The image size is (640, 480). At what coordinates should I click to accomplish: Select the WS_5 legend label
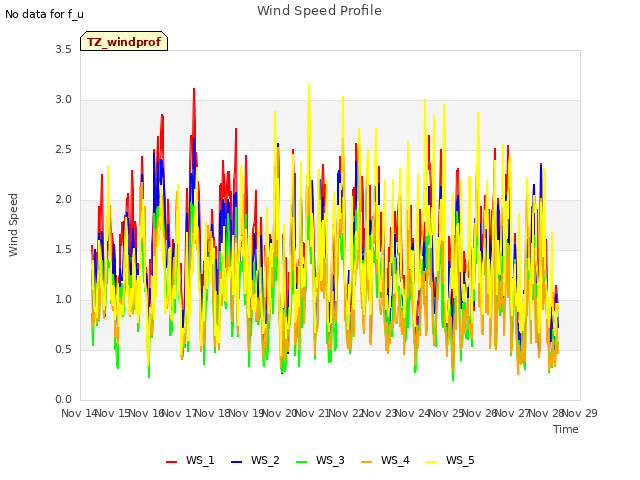(x=460, y=460)
